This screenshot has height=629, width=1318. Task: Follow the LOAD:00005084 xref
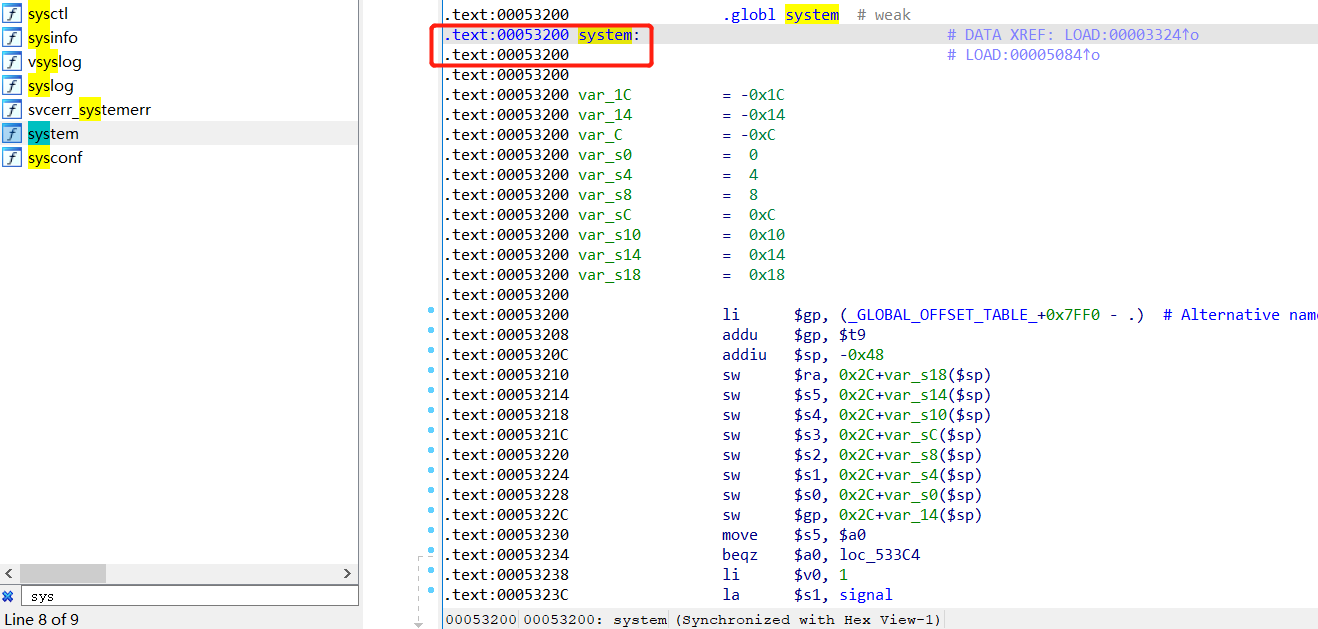[x=1032, y=55]
